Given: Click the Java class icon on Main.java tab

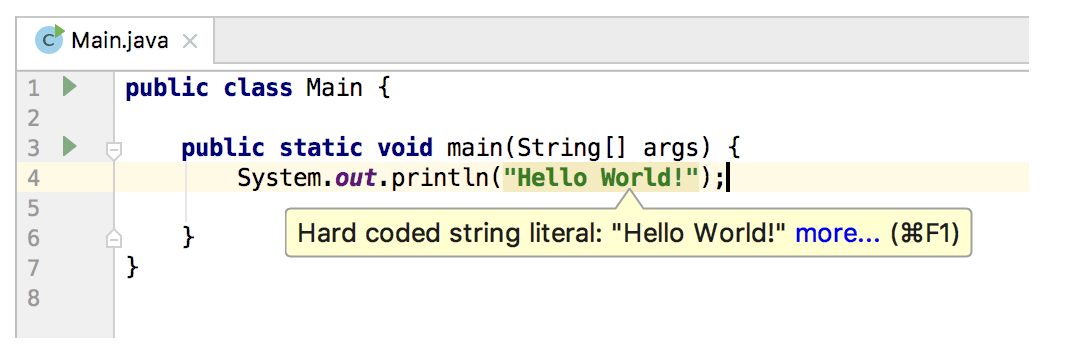Looking at the screenshot, I should coord(49,40).
